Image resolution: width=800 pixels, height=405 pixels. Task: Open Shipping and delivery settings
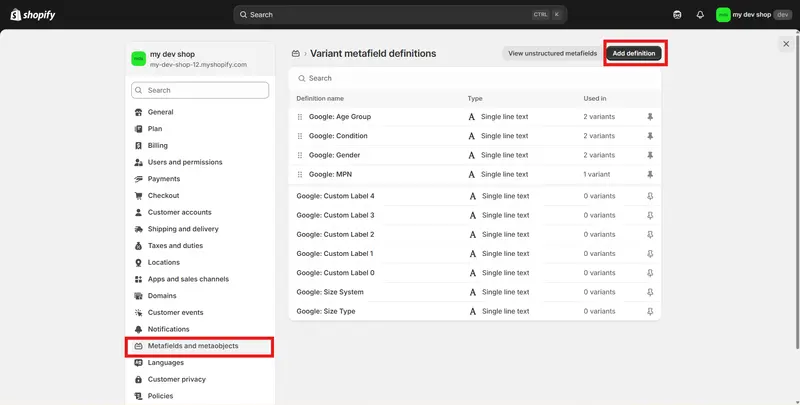click(199, 229)
